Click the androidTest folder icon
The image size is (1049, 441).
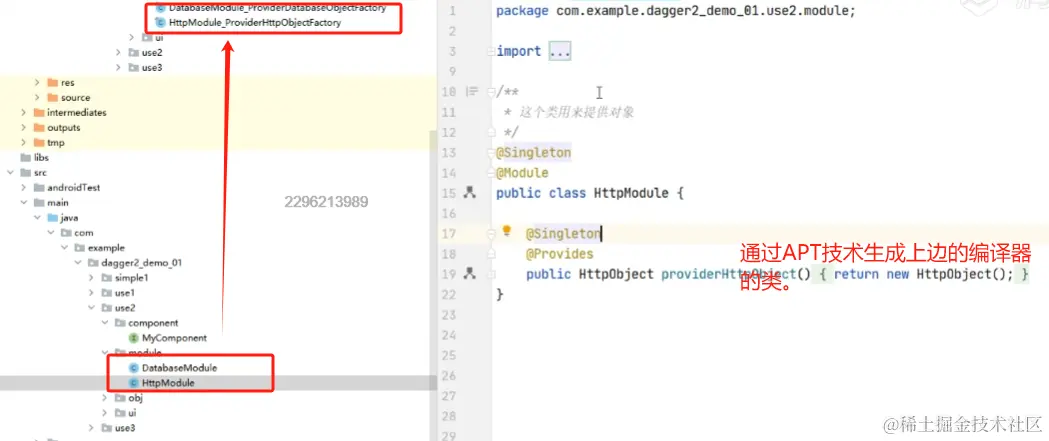(x=39, y=188)
